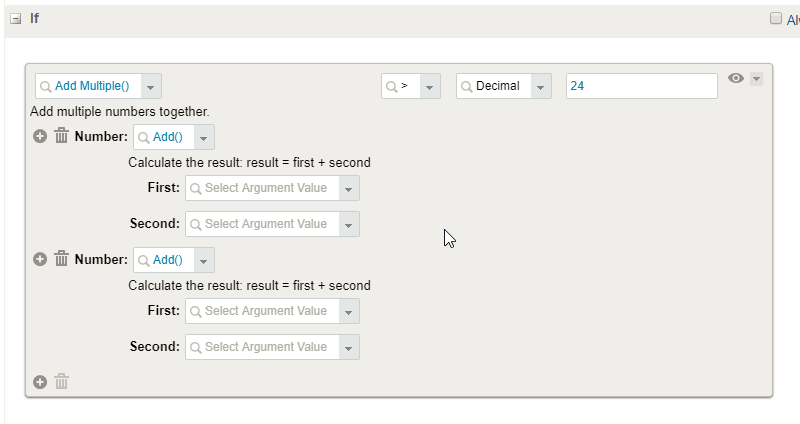
Task: Click bottom plus icon to add number
Action: (x=40, y=382)
